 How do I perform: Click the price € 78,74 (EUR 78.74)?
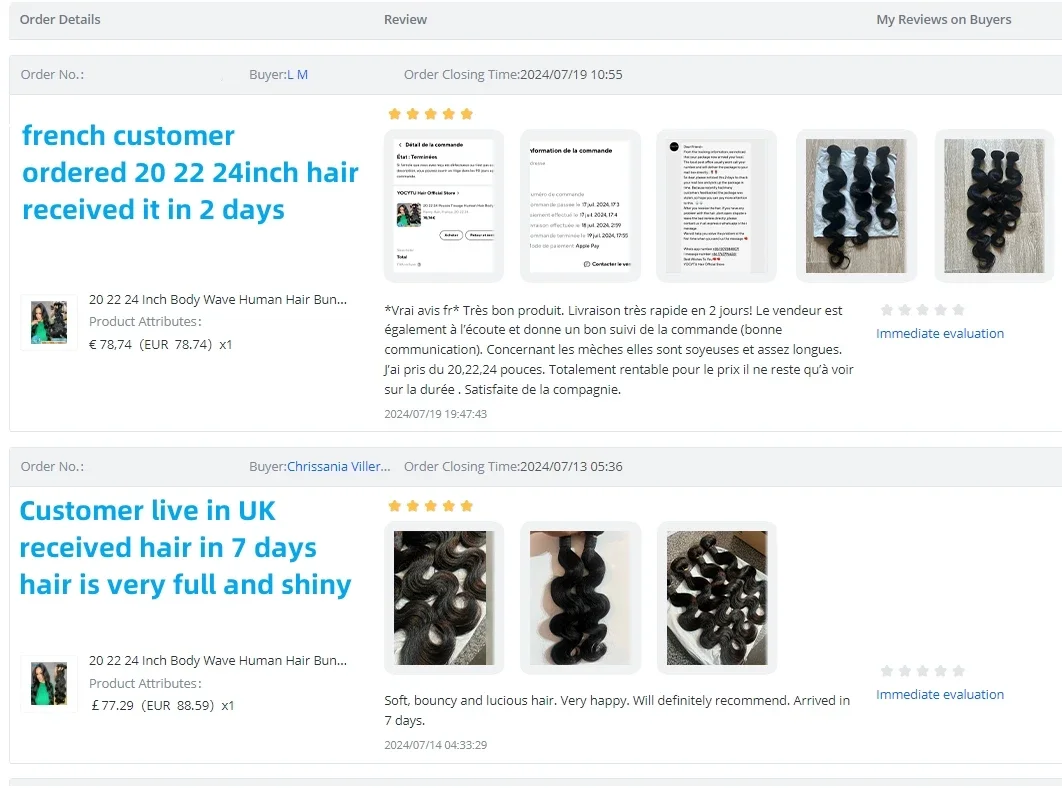tap(161, 345)
